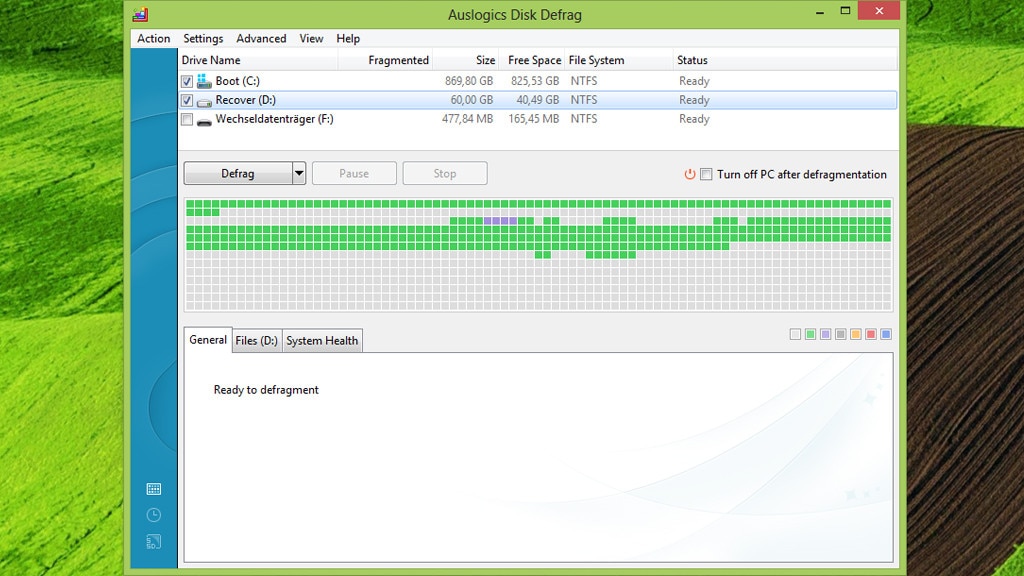This screenshot has height=576, width=1024.
Task: Click the 477,84 MB size value
Action: click(x=468, y=119)
